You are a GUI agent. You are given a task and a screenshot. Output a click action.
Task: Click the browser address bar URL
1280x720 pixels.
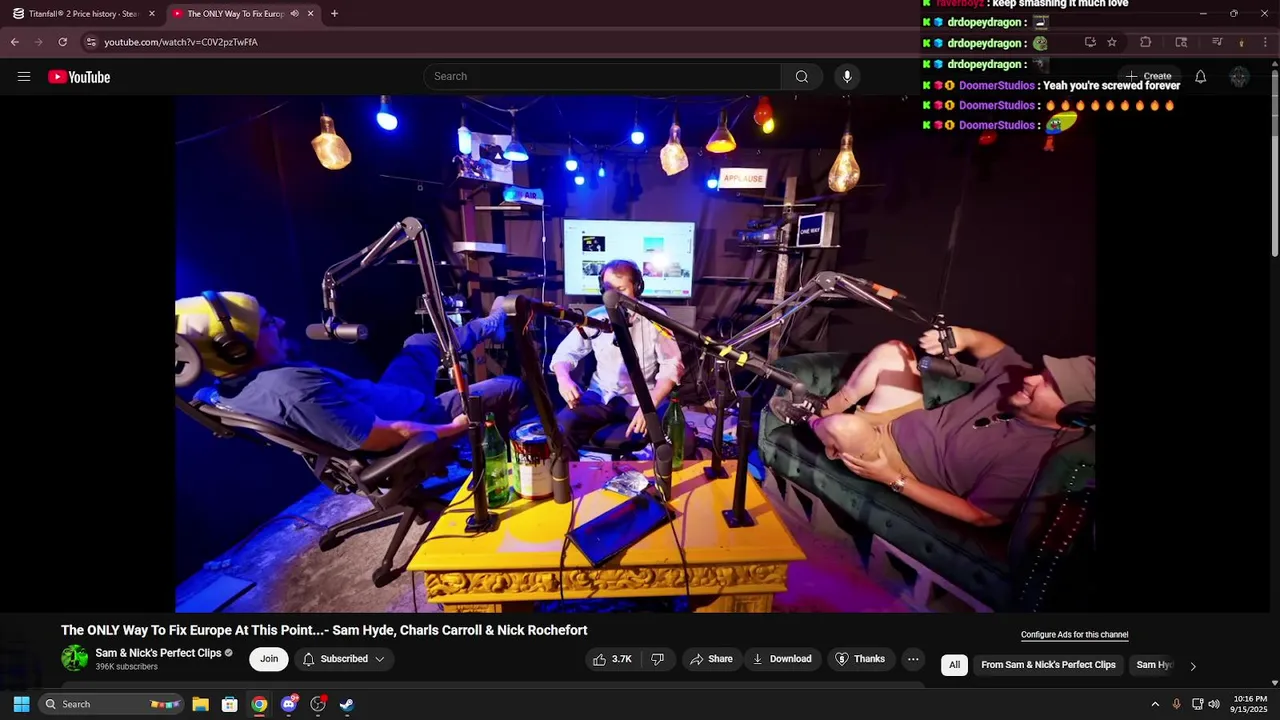[181, 42]
